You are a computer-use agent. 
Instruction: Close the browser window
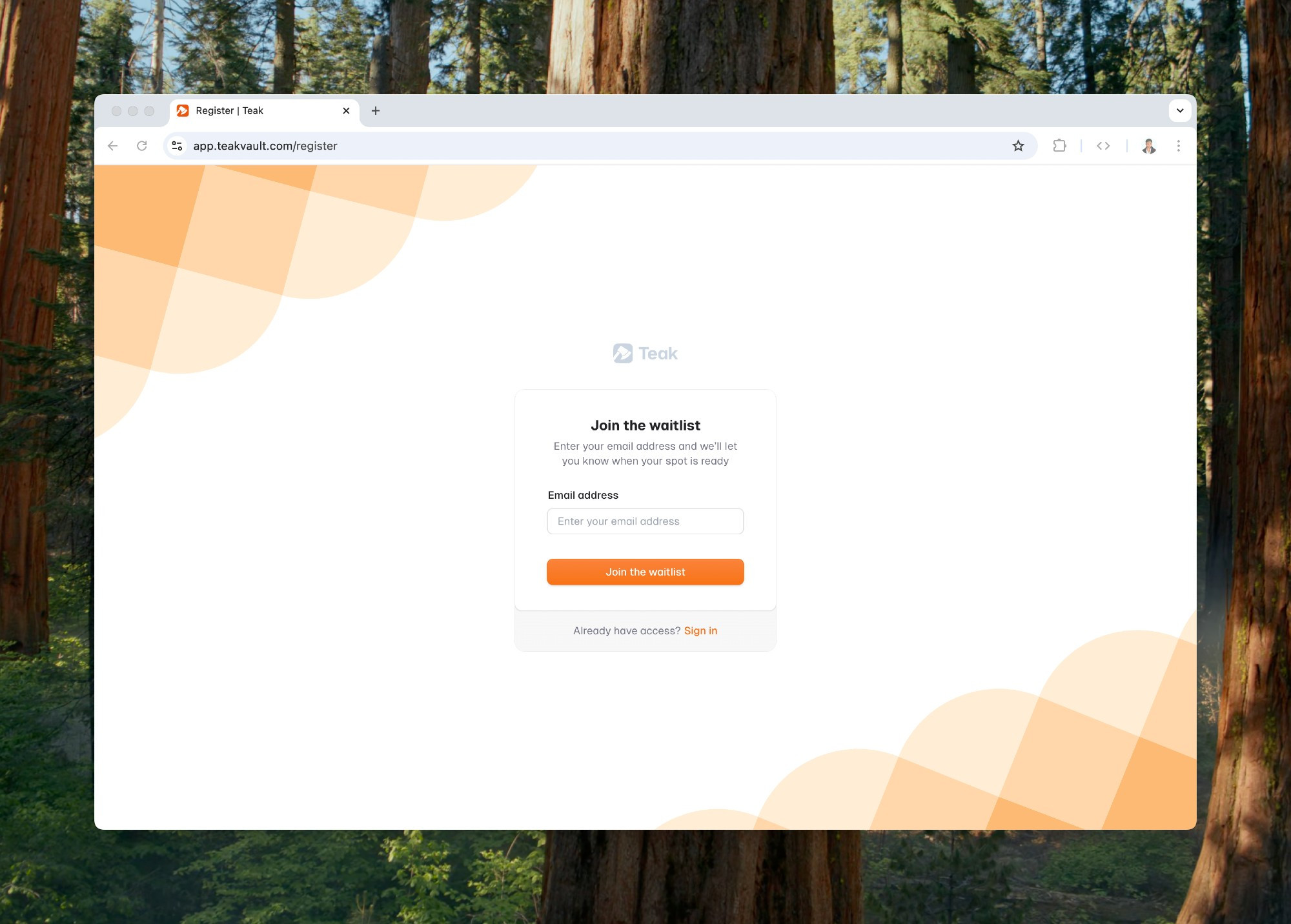pos(117,111)
